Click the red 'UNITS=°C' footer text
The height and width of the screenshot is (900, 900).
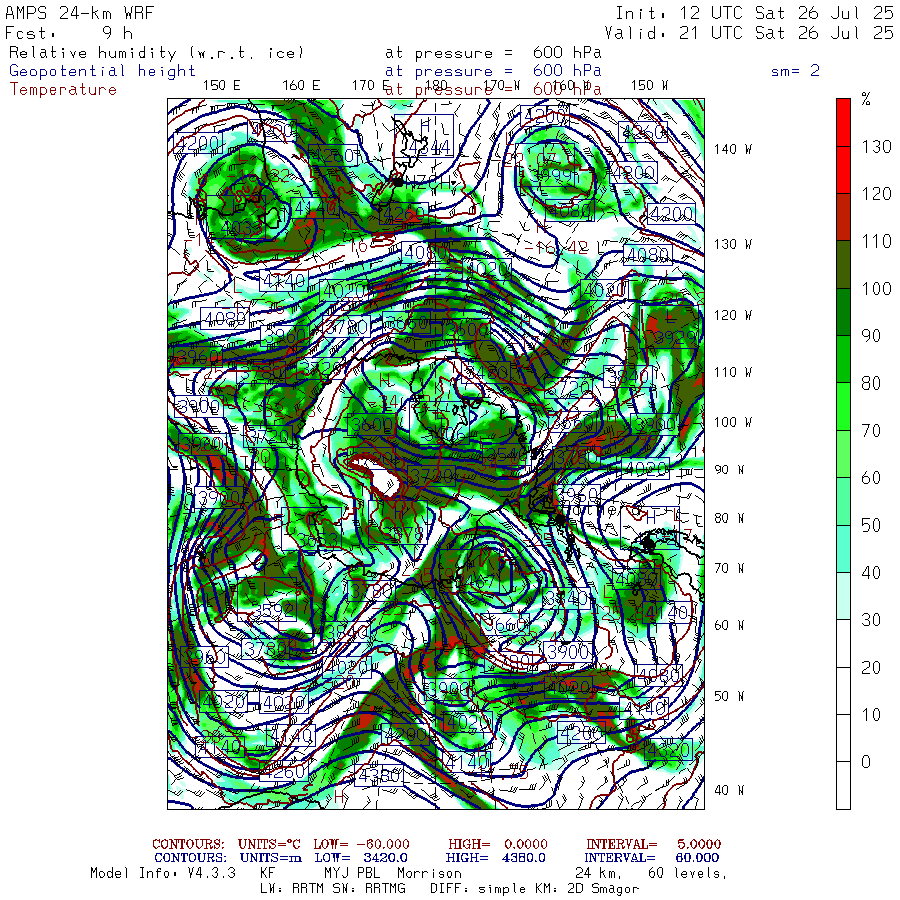(269, 844)
